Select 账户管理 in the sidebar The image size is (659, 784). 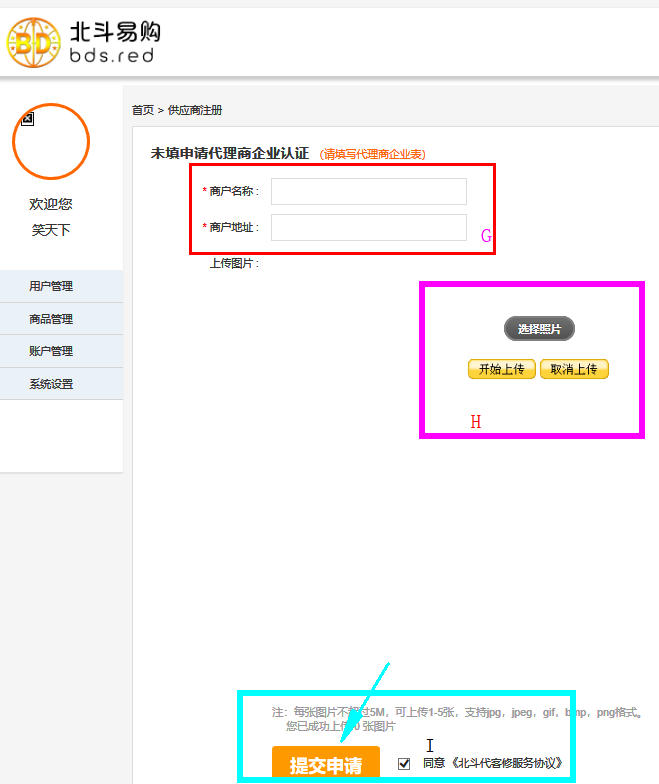[51, 352]
